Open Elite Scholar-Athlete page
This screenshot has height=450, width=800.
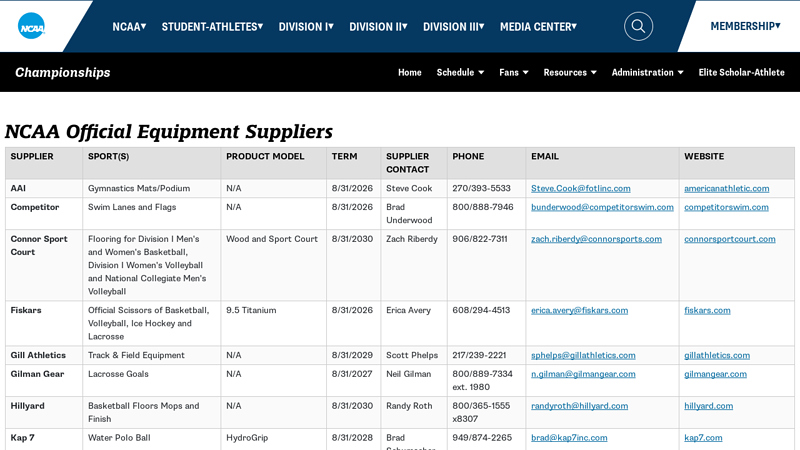[741, 72]
